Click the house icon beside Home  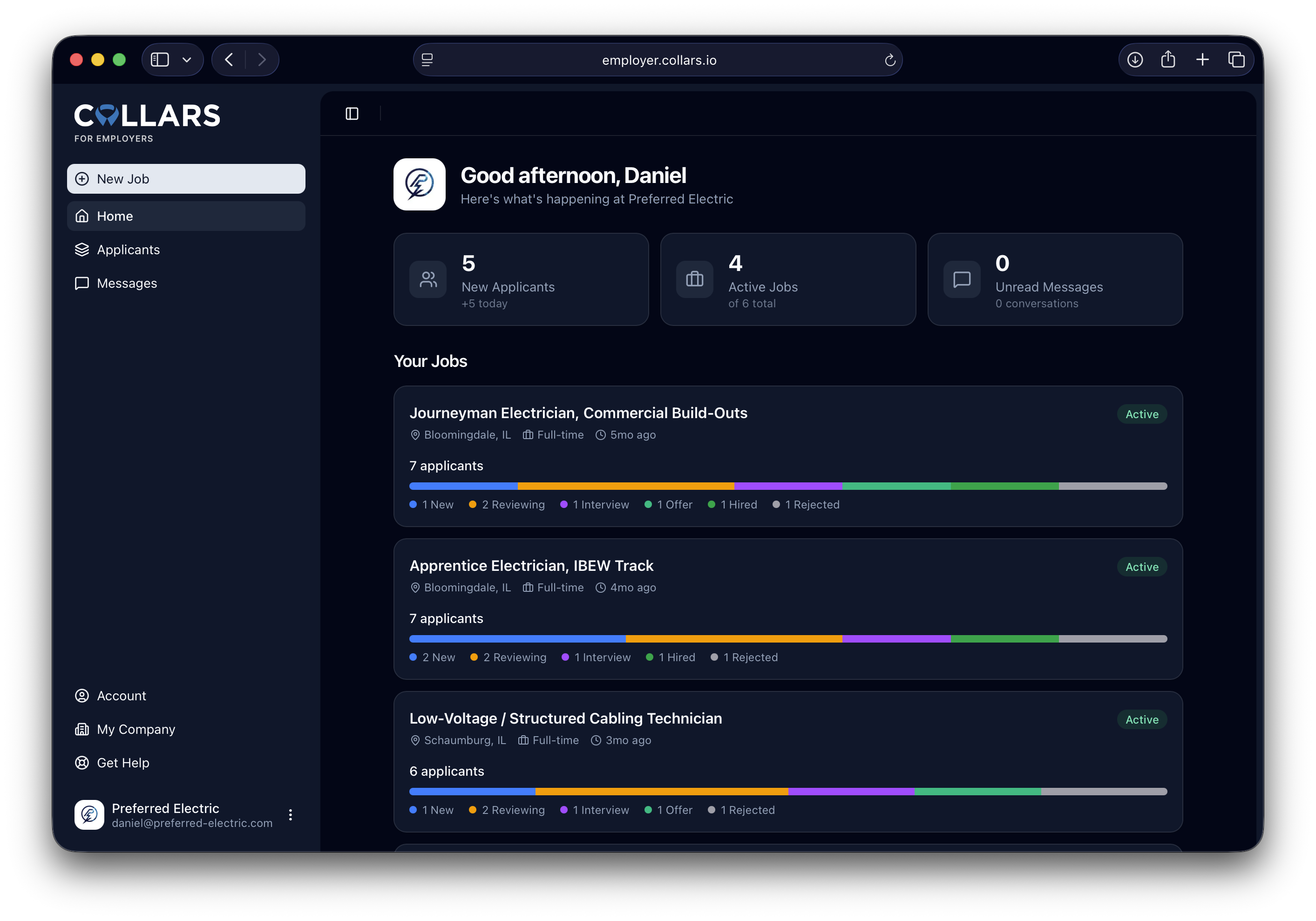pyautogui.click(x=82, y=216)
